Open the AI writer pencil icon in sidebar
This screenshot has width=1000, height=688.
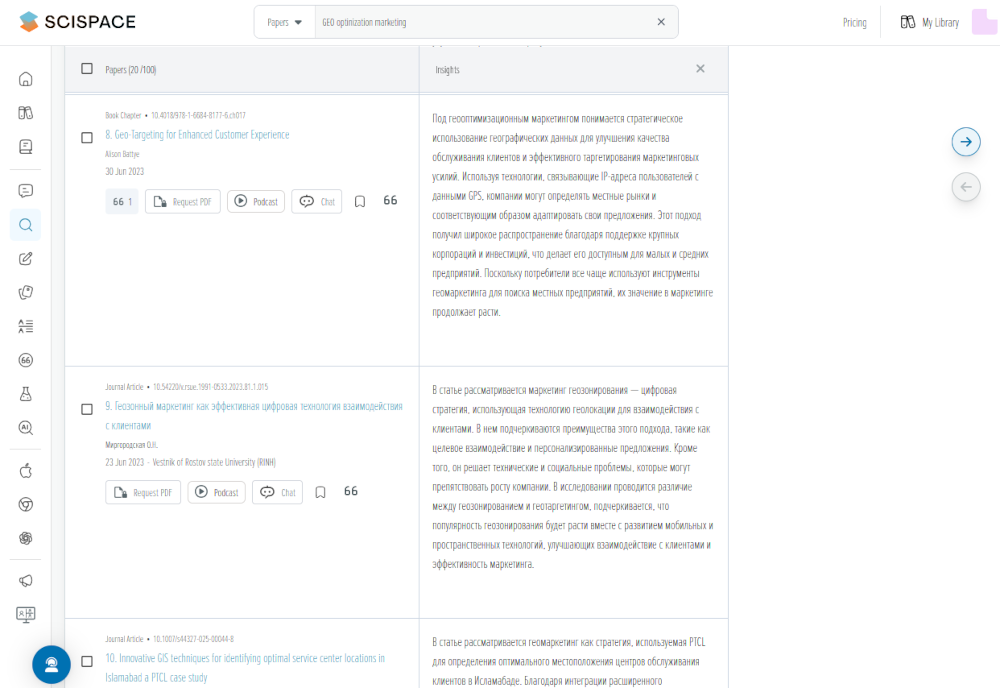(x=26, y=258)
